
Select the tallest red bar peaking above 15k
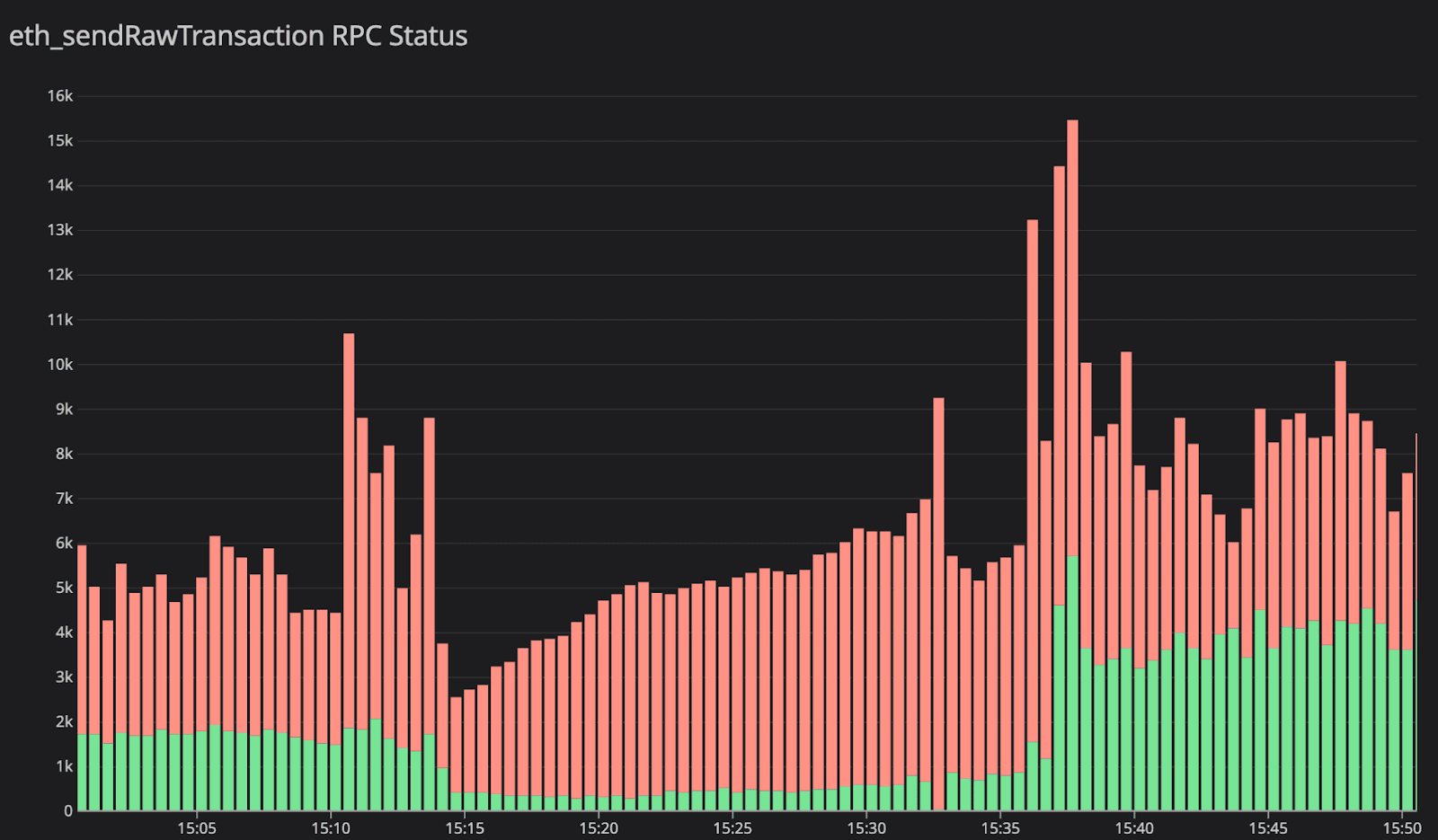[1072, 338]
